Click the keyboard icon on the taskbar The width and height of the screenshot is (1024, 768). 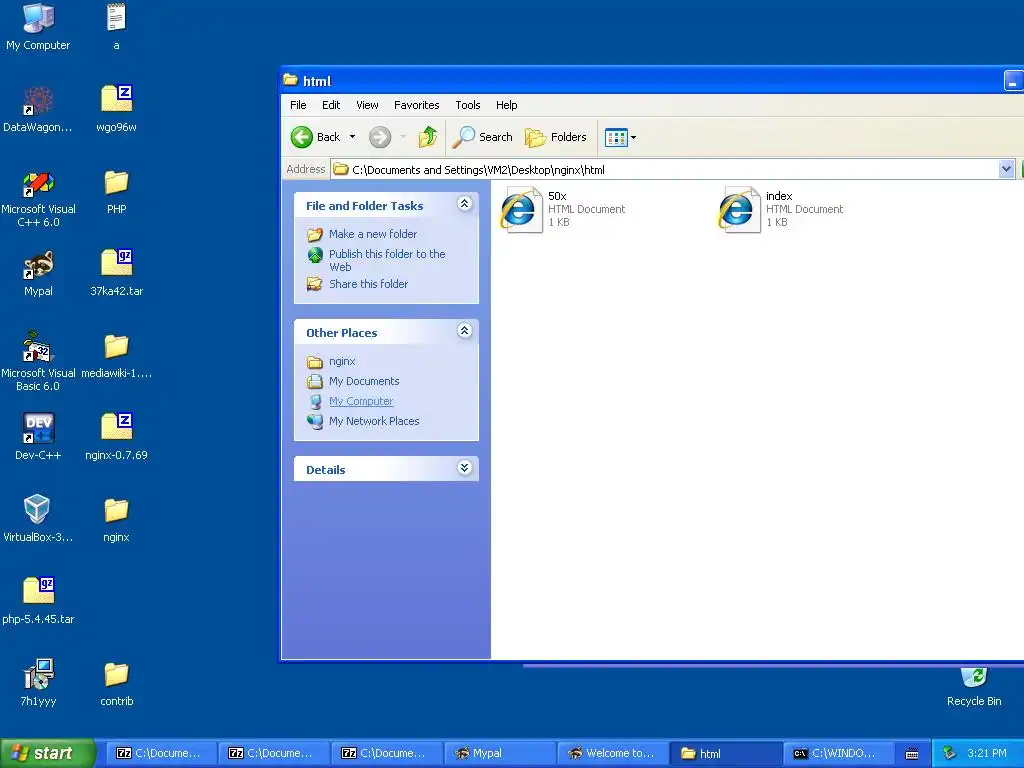[x=912, y=754]
